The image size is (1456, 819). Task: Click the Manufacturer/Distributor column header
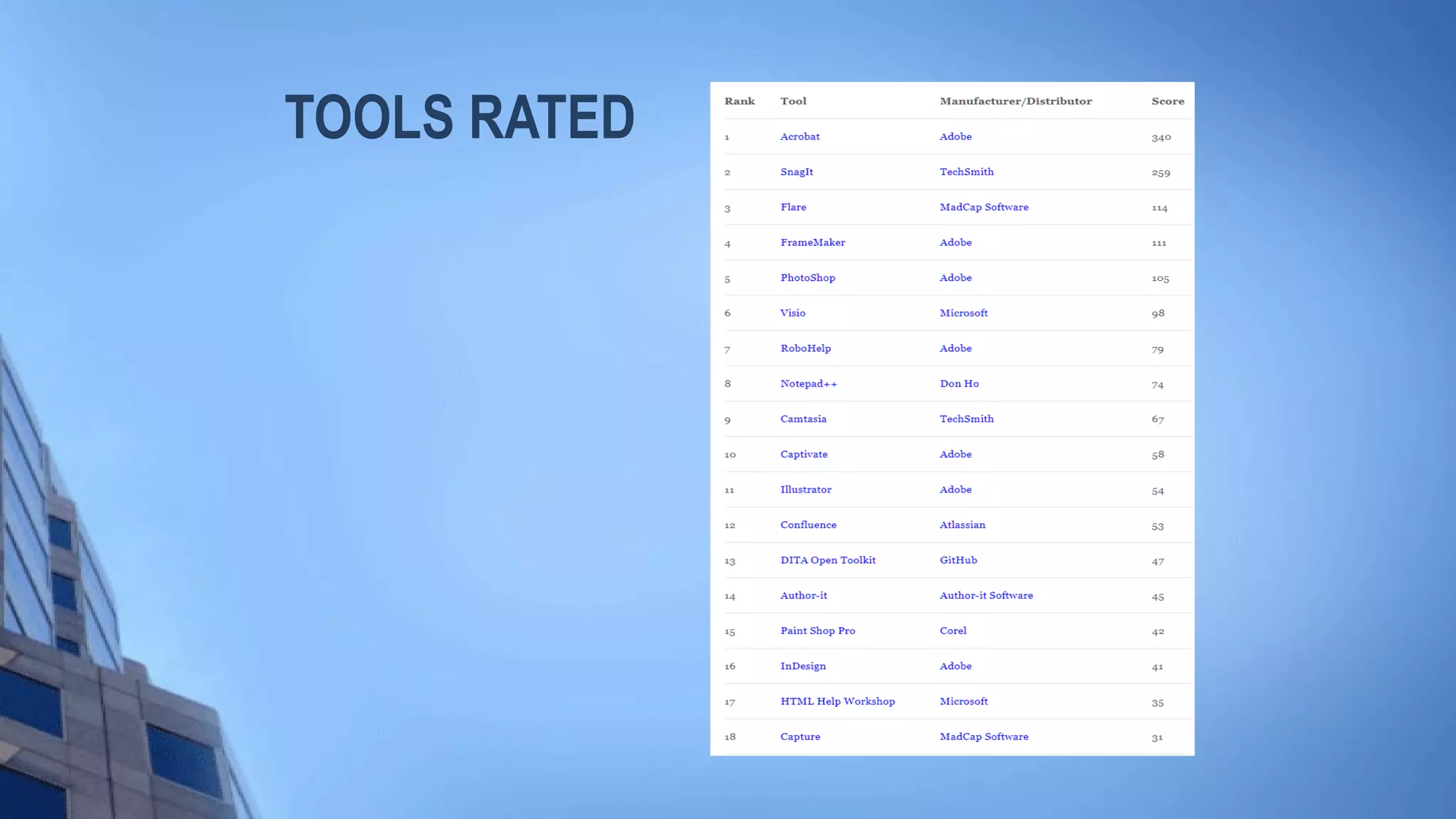click(x=1016, y=101)
